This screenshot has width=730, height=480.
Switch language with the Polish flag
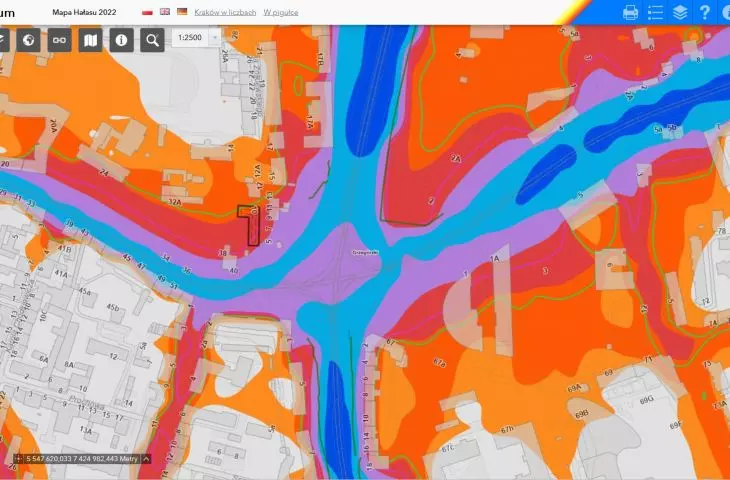[147, 12]
